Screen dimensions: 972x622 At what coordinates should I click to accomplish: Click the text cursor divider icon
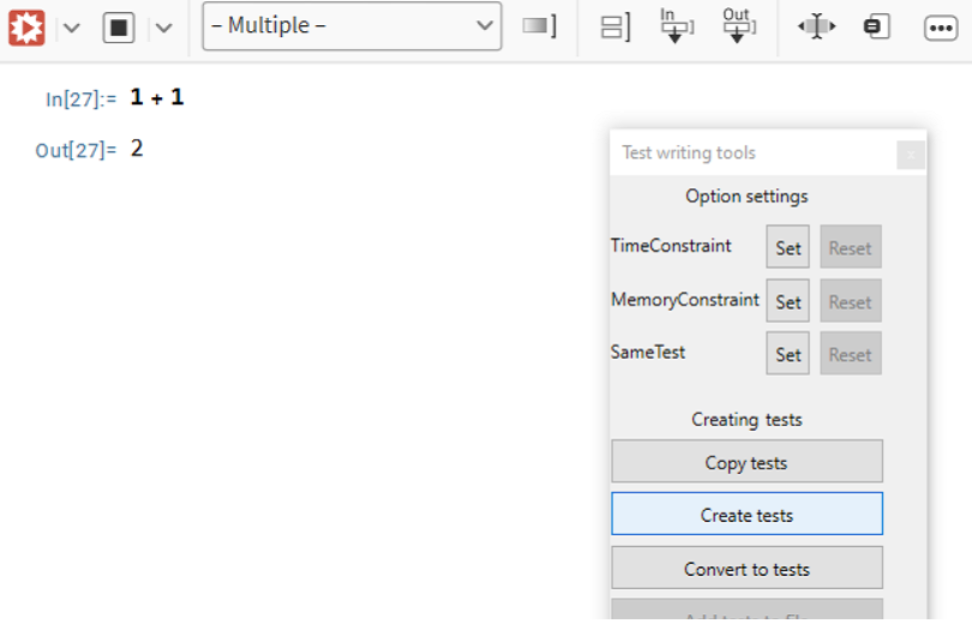coord(816,27)
